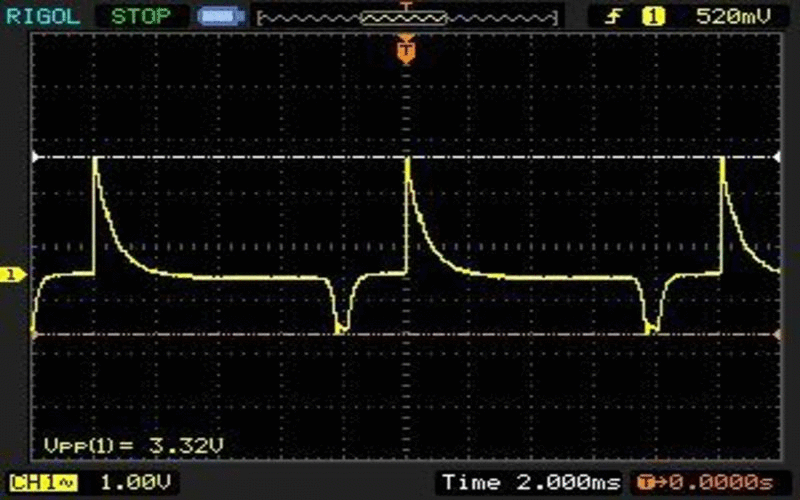Screen dimensions: 800x500
Task: Click the 520mV trigger level value
Action: [x=733, y=17]
